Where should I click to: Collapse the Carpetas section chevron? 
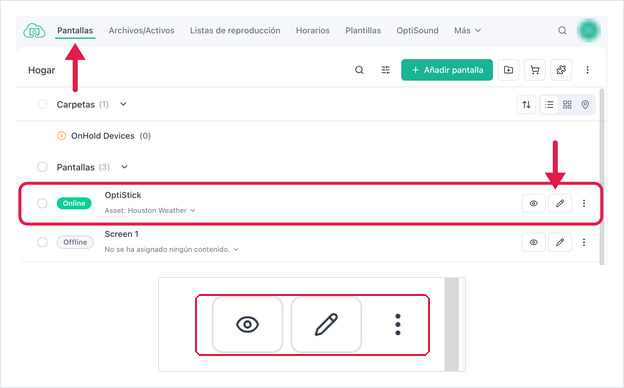(x=123, y=104)
